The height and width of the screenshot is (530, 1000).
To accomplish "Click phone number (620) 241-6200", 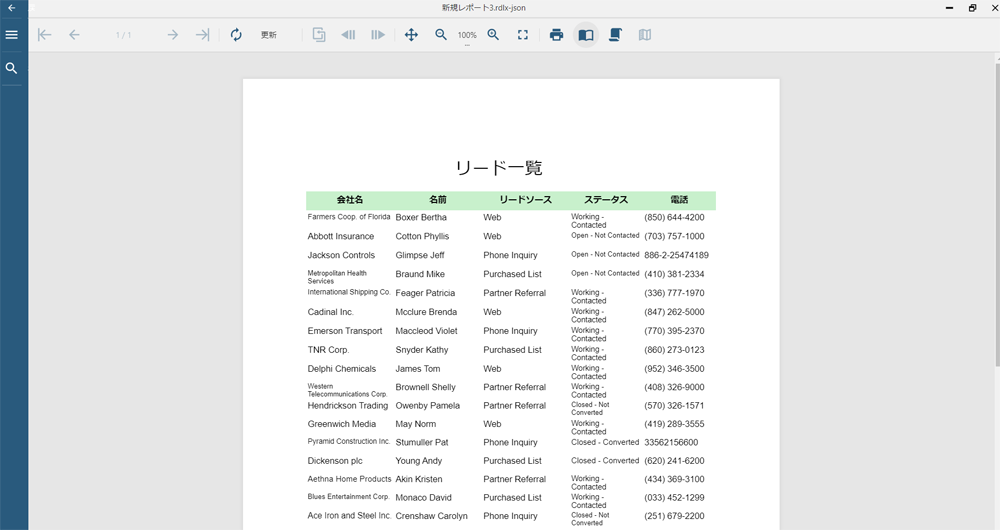I will click(x=674, y=460).
